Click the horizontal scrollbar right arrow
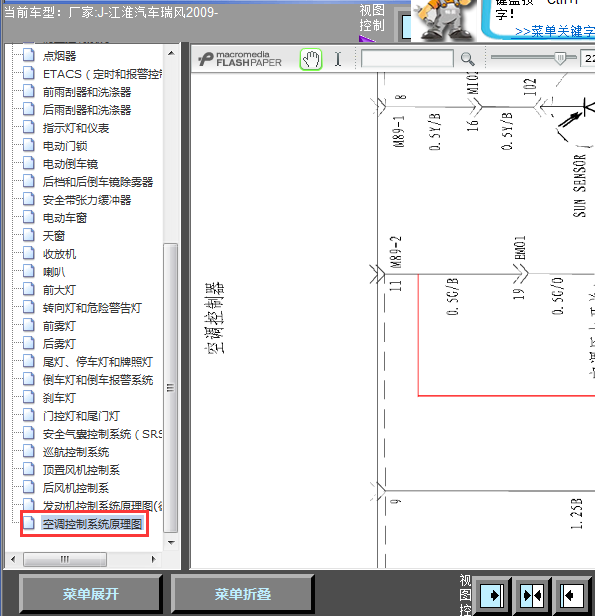 pos(154,559)
